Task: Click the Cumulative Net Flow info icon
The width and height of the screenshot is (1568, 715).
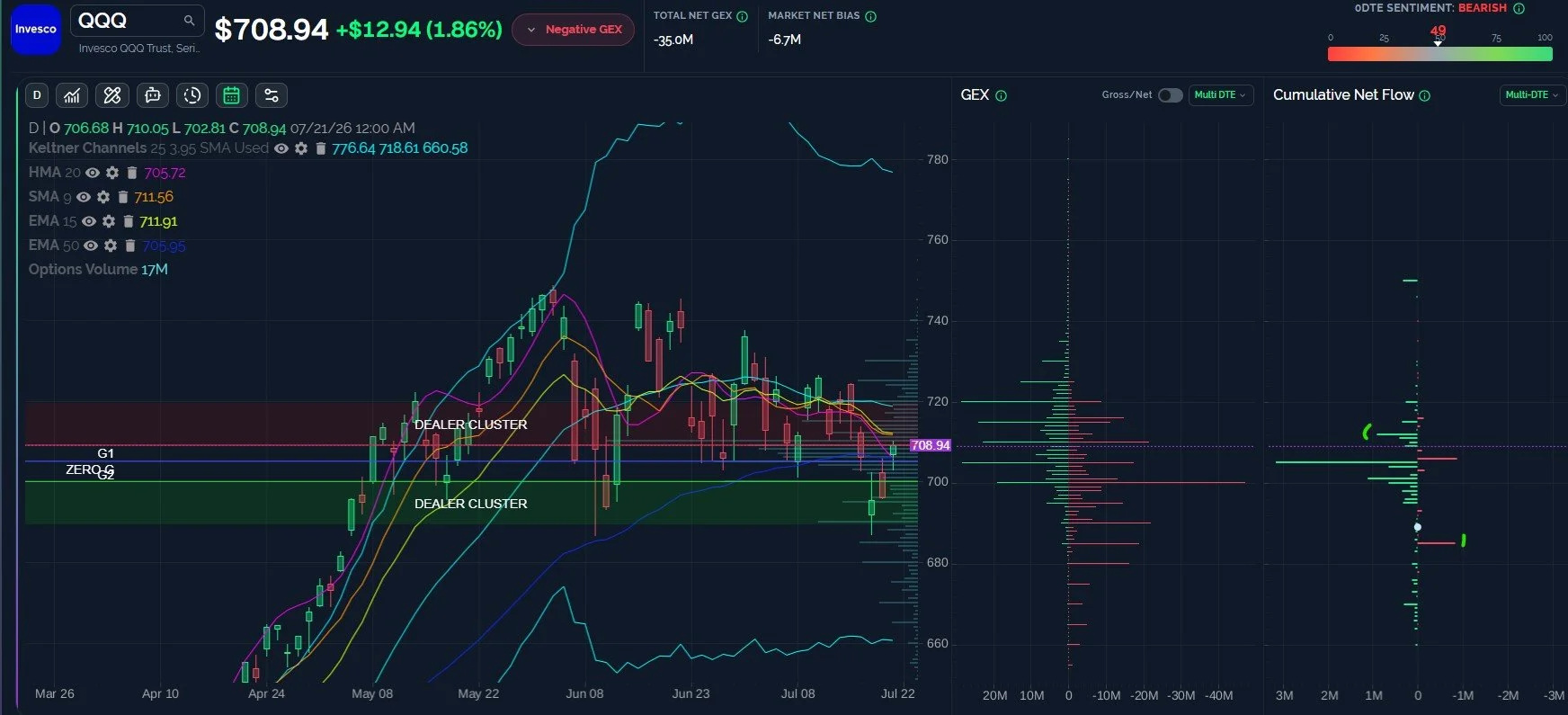Action: (x=1424, y=95)
